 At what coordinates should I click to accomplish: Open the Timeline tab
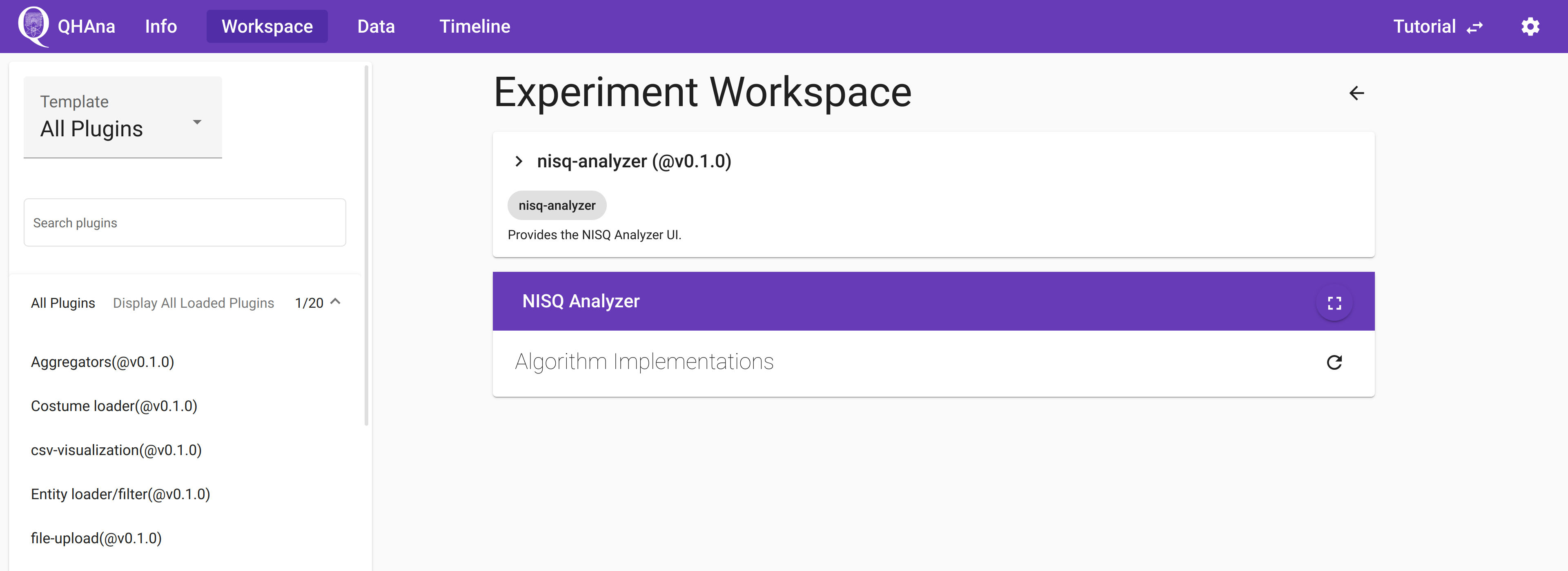click(475, 26)
